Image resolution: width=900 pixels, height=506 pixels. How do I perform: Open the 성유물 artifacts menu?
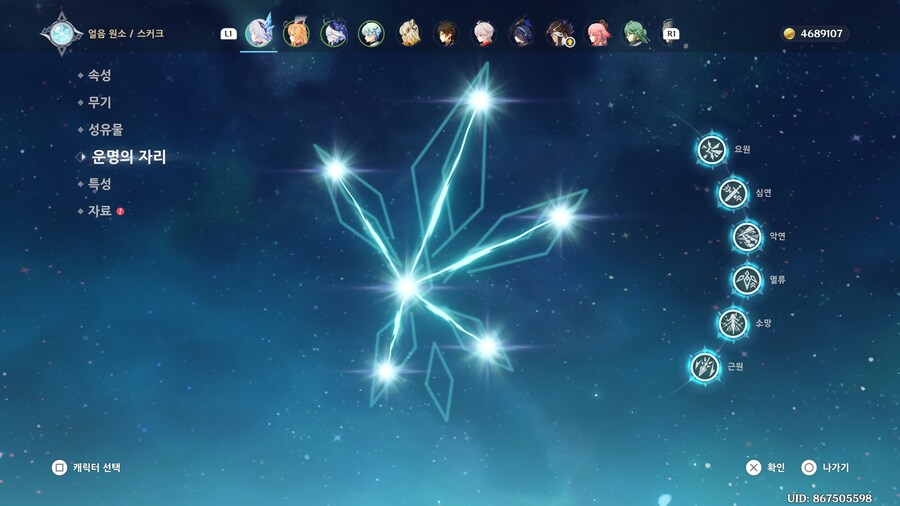(x=105, y=130)
